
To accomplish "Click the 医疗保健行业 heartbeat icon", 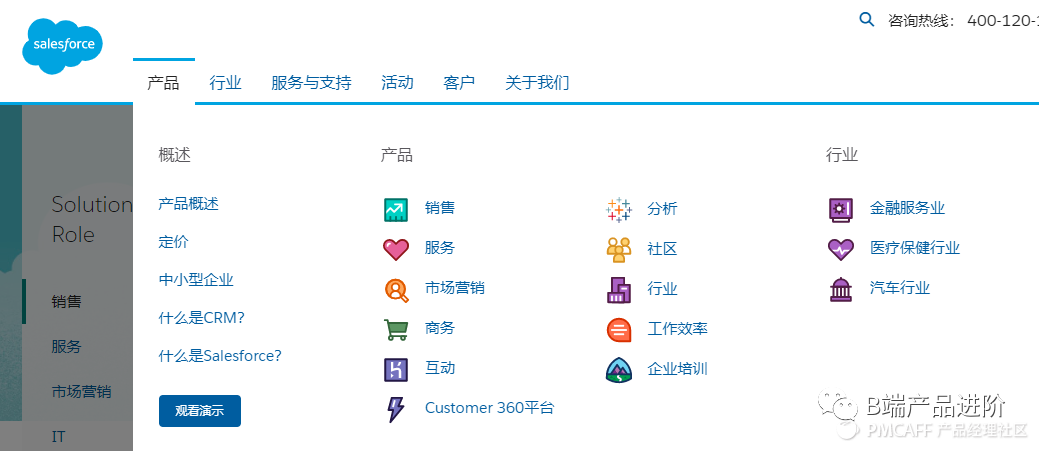I will click(x=841, y=249).
